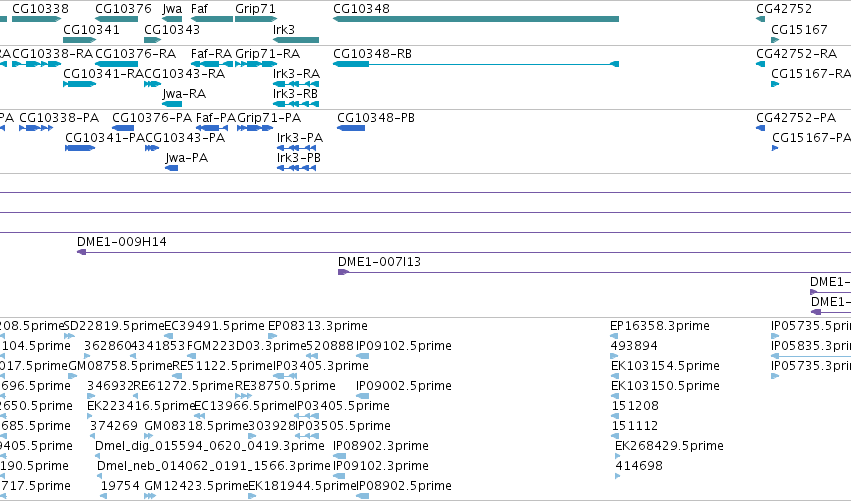Screen dimensions: 851x501
Task: Click EST IP03505.5prime
Action: point(342,426)
